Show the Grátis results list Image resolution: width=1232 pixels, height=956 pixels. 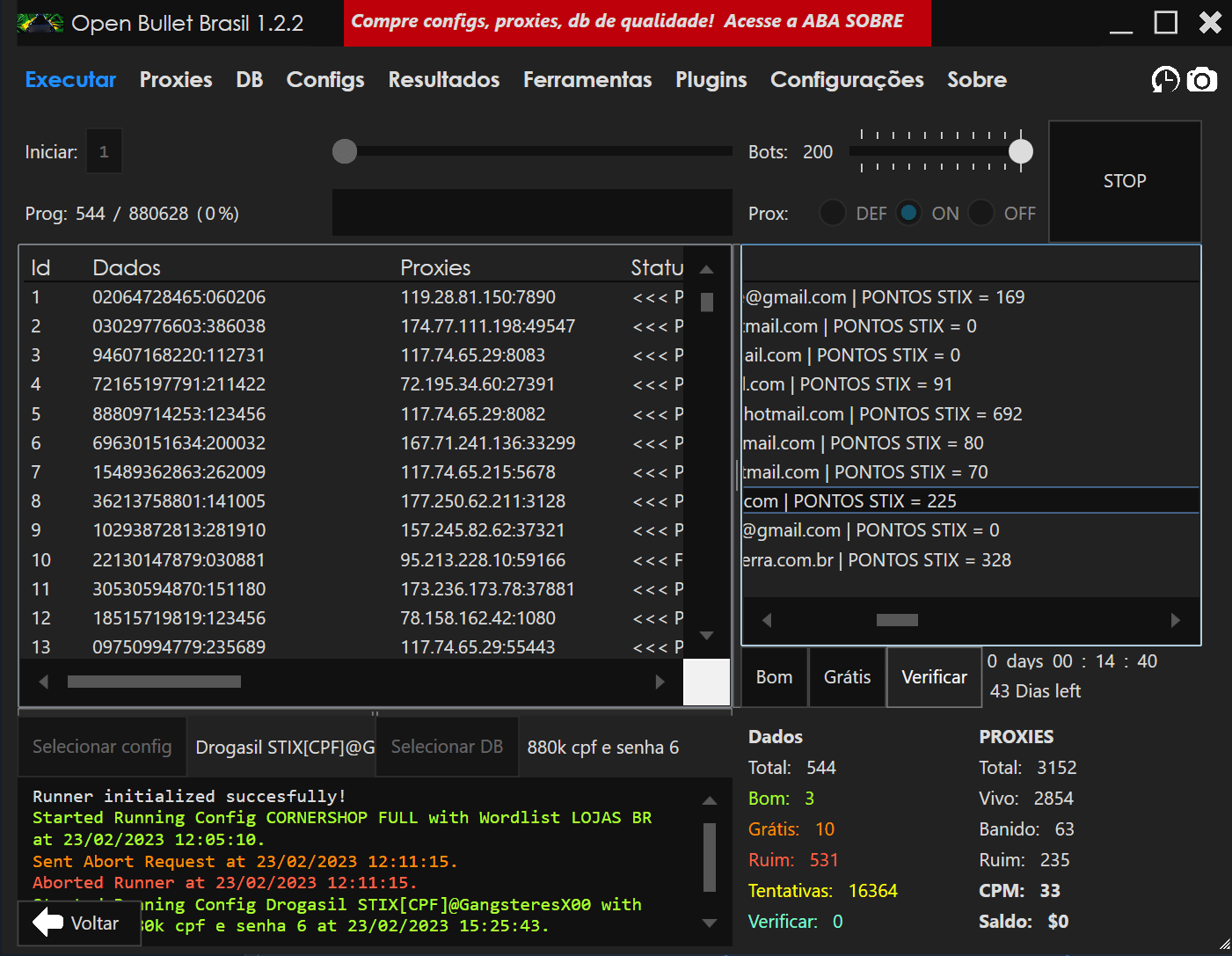tap(847, 677)
